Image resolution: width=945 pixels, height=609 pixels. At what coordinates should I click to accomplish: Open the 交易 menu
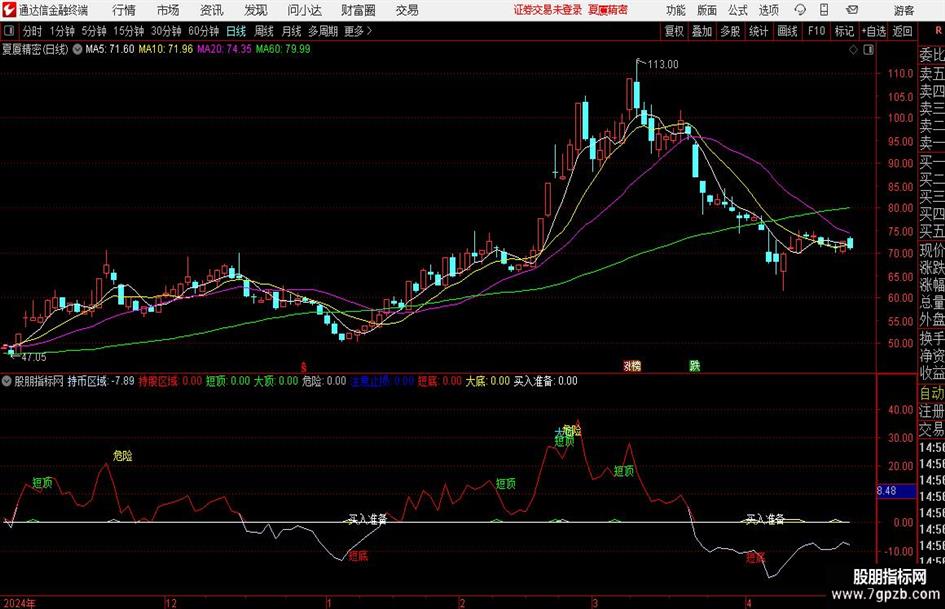(x=407, y=10)
